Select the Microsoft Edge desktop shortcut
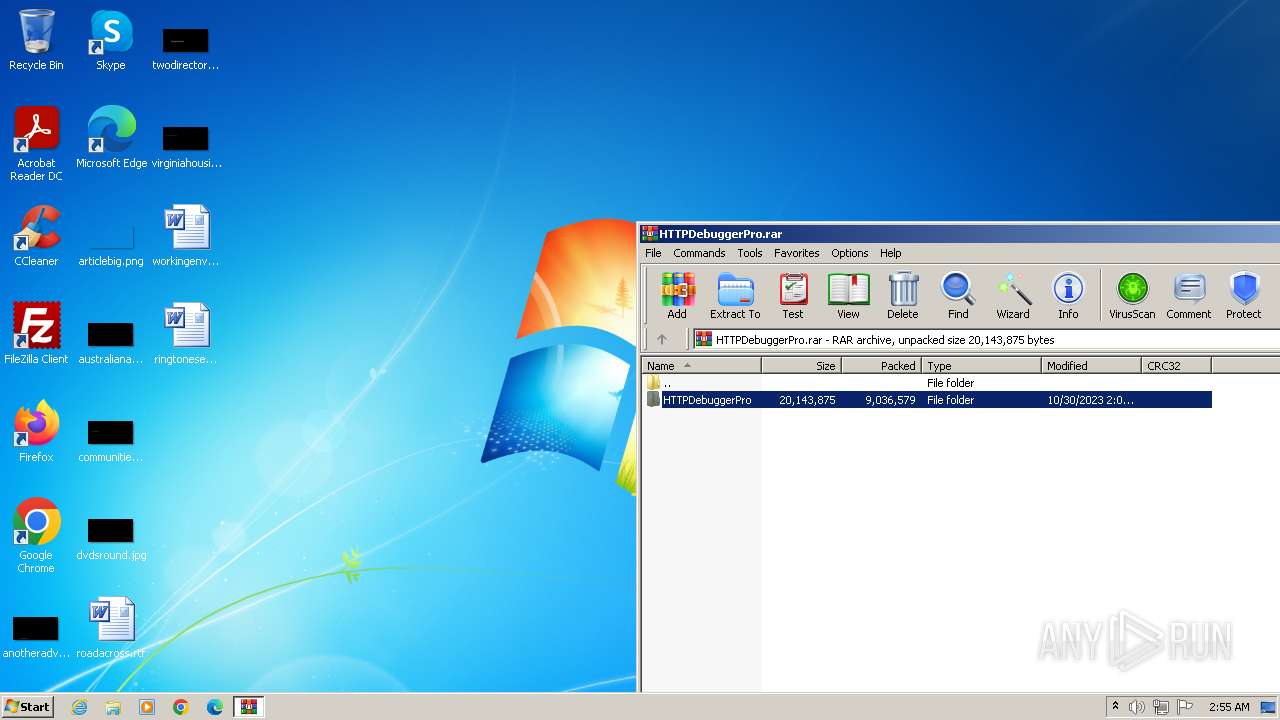Viewport: 1280px width, 720px height. click(111, 138)
